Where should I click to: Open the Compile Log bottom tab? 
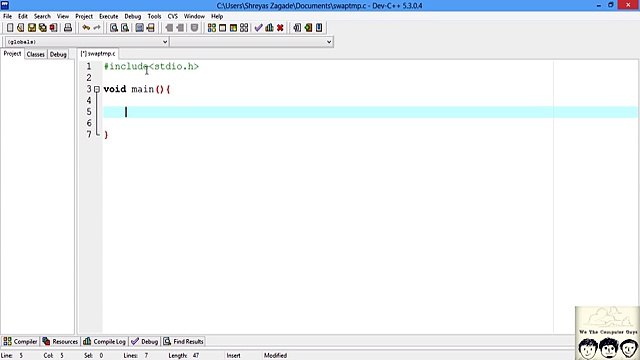(104, 341)
